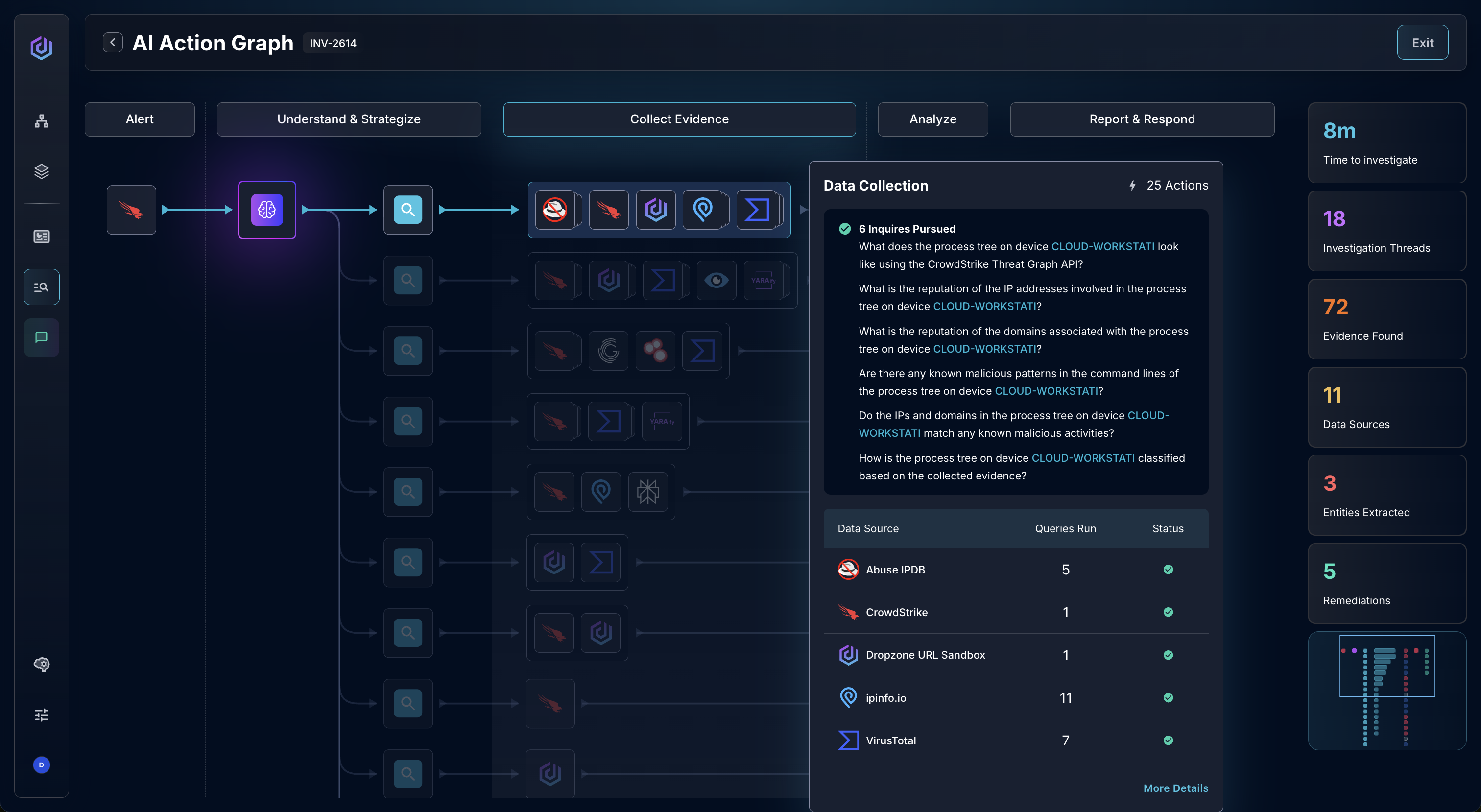The width and height of the screenshot is (1481, 812).
Task: Open the chat sidebar icon
Action: 42,337
